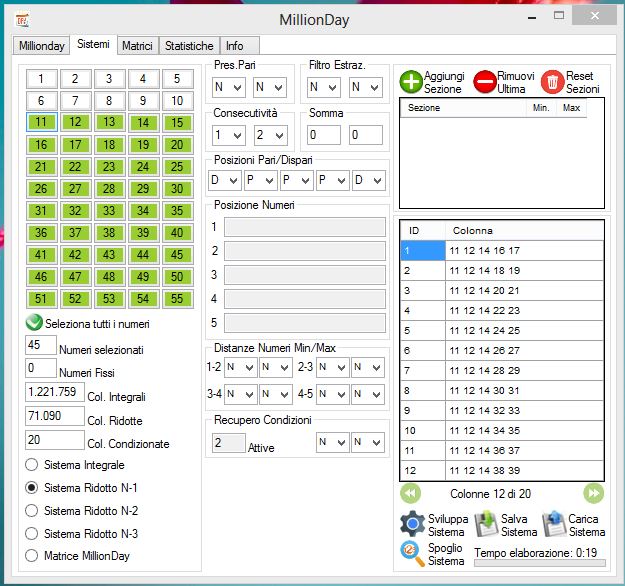Viewport: 625px width, 586px height.
Task: Open first Pres.Pari dropdown
Action: [229, 87]
